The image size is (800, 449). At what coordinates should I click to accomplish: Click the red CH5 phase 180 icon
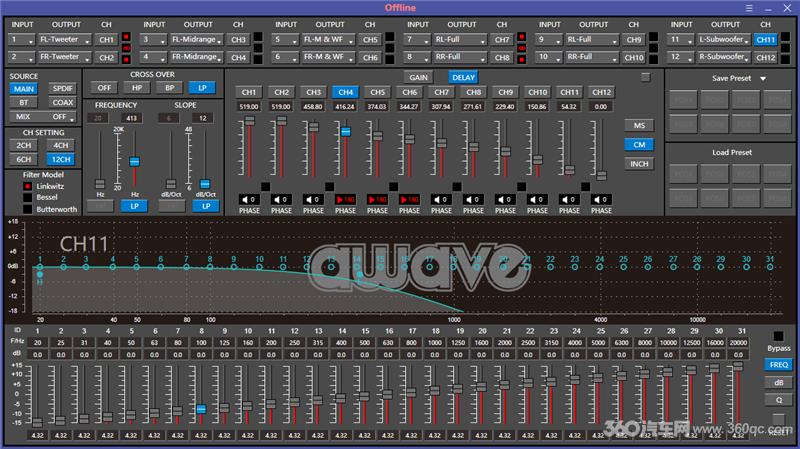pos(377,199)
